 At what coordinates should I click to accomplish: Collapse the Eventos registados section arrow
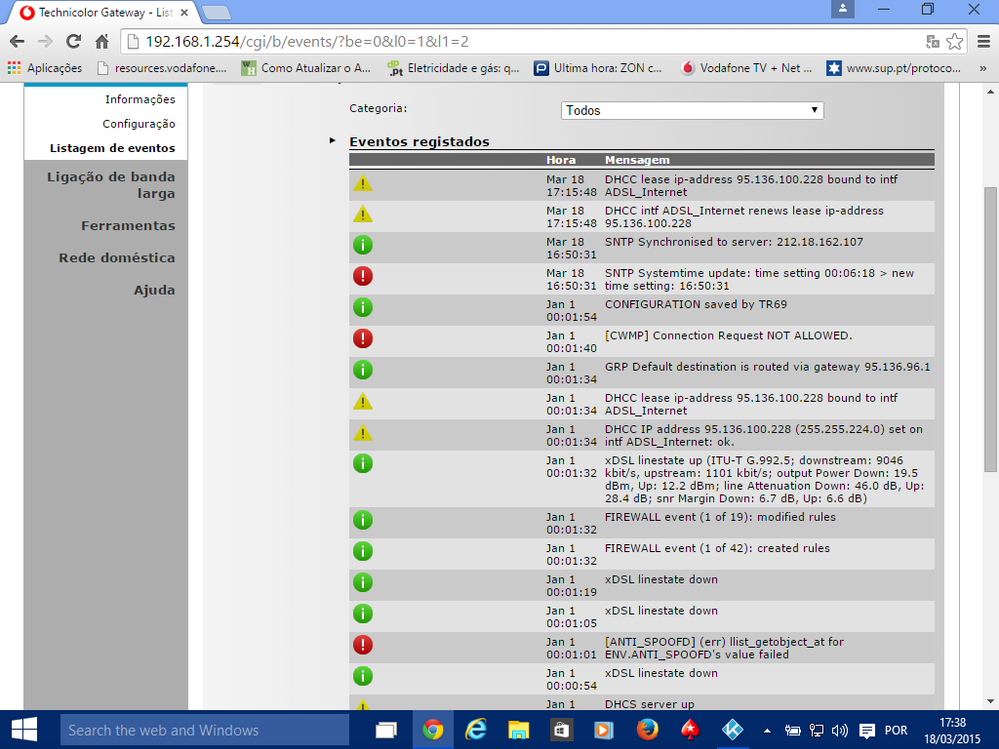pyautogui.click(x=333, y=141)
